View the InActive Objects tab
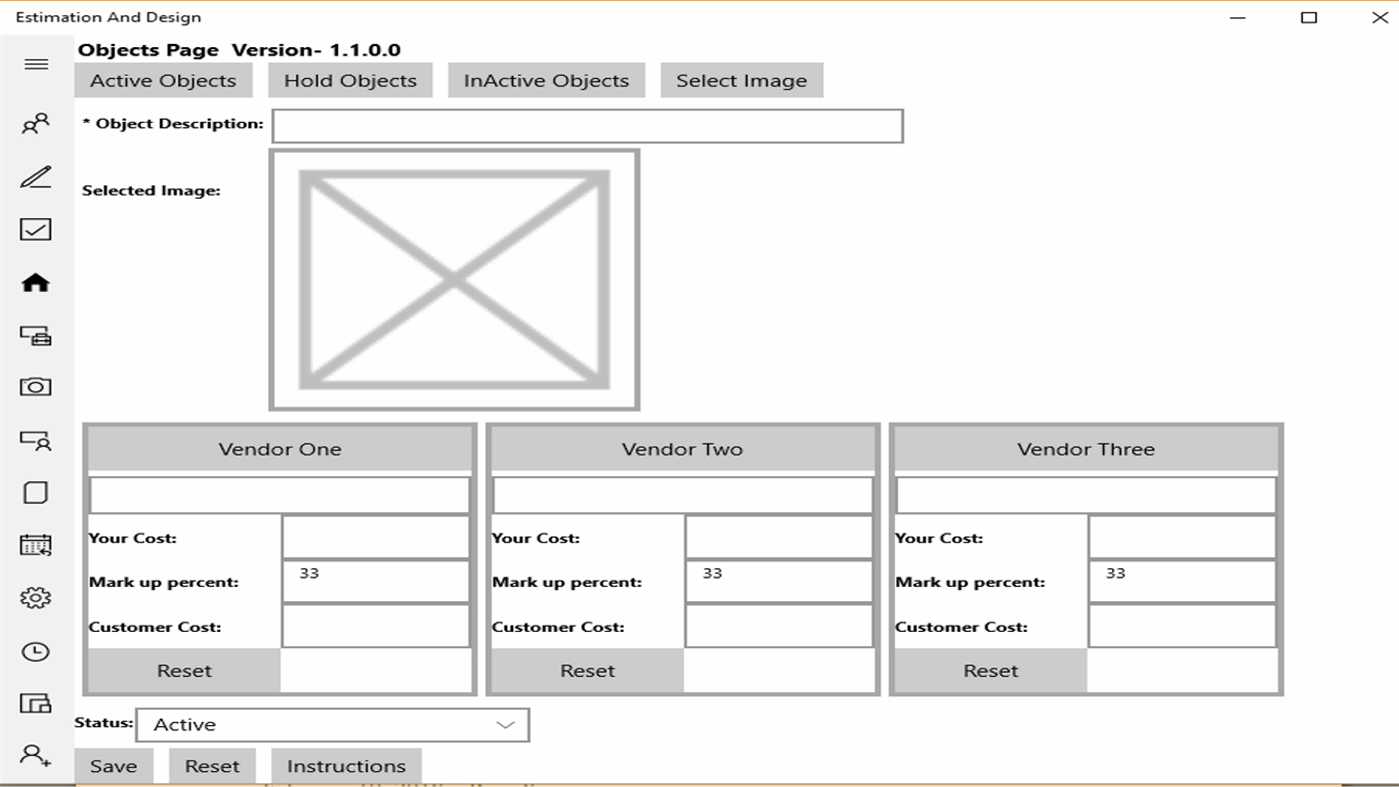 pyautogui.click(x=546, y=79)
